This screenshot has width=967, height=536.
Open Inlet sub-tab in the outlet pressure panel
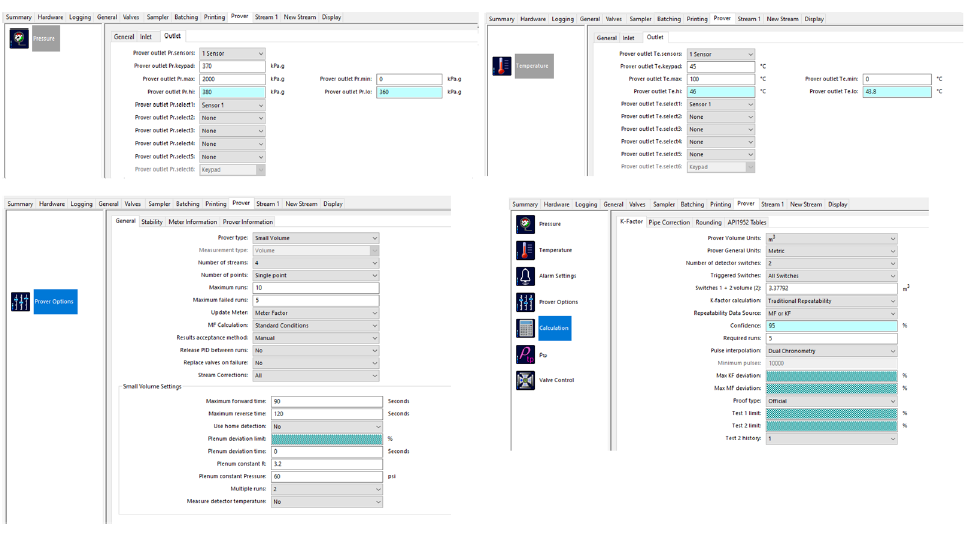click(x=146, y=37)
